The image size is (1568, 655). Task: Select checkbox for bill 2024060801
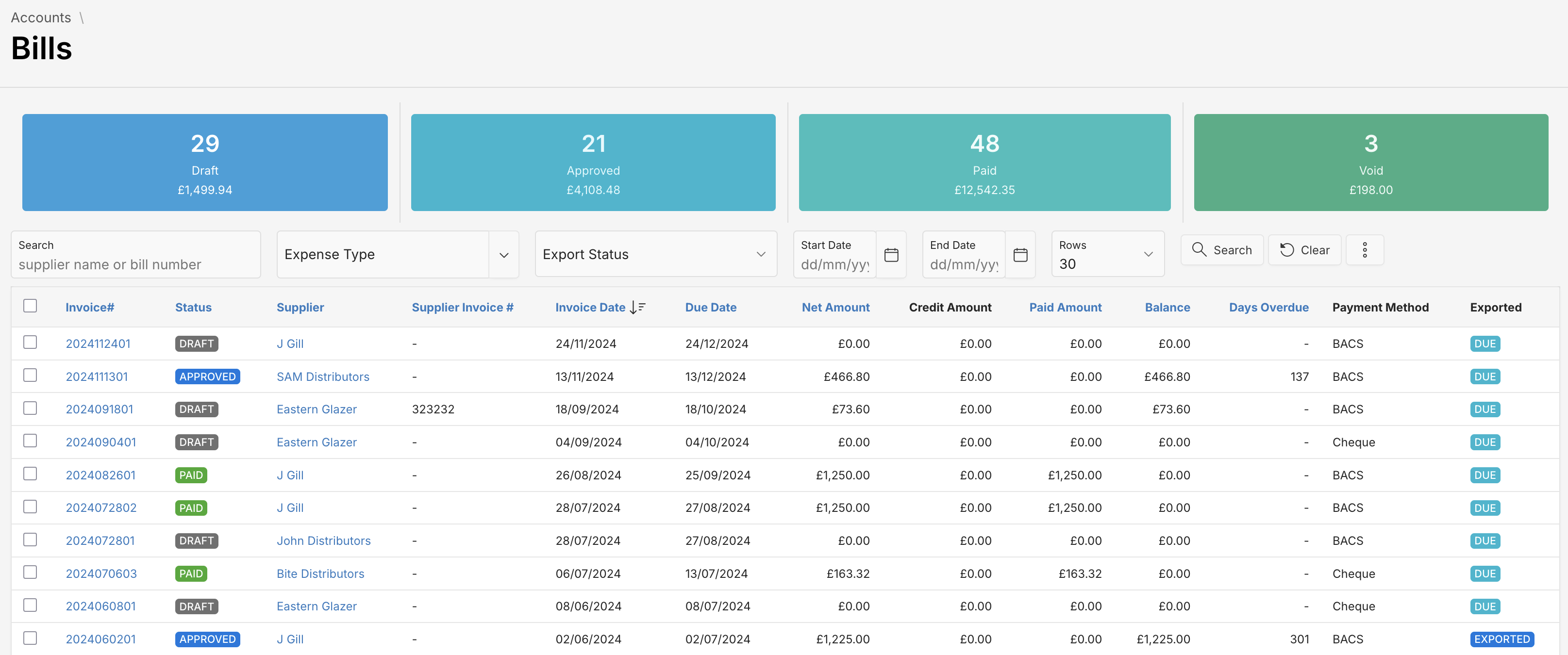[x=30, y=605]
